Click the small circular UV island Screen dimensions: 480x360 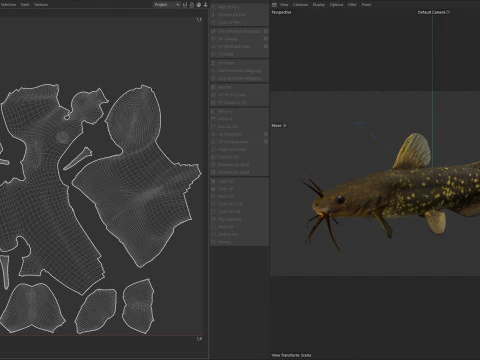coord(62,137)
